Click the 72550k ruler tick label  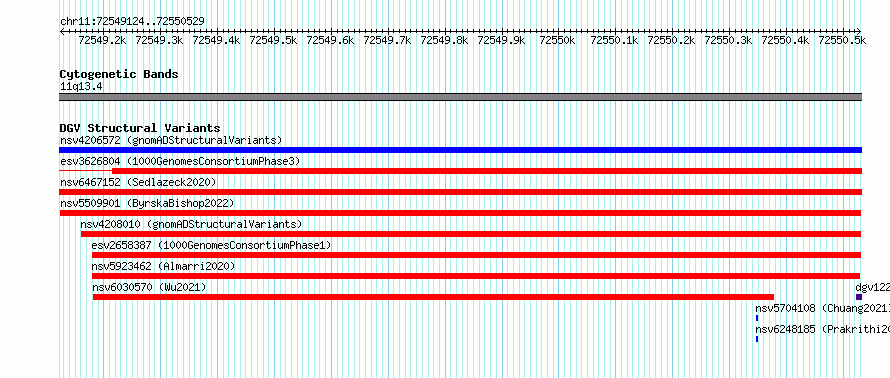[558, 40]
